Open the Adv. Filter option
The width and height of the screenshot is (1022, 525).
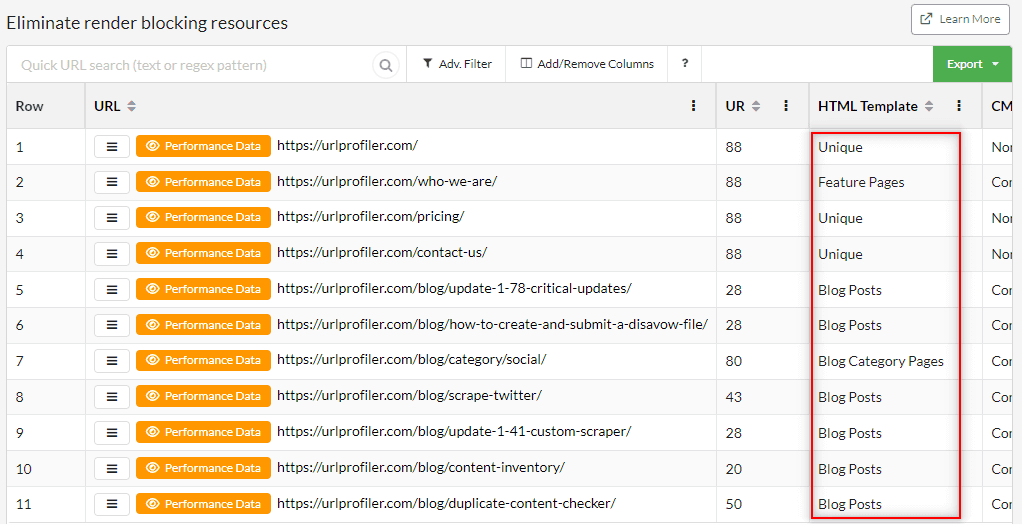click(457, 64)
